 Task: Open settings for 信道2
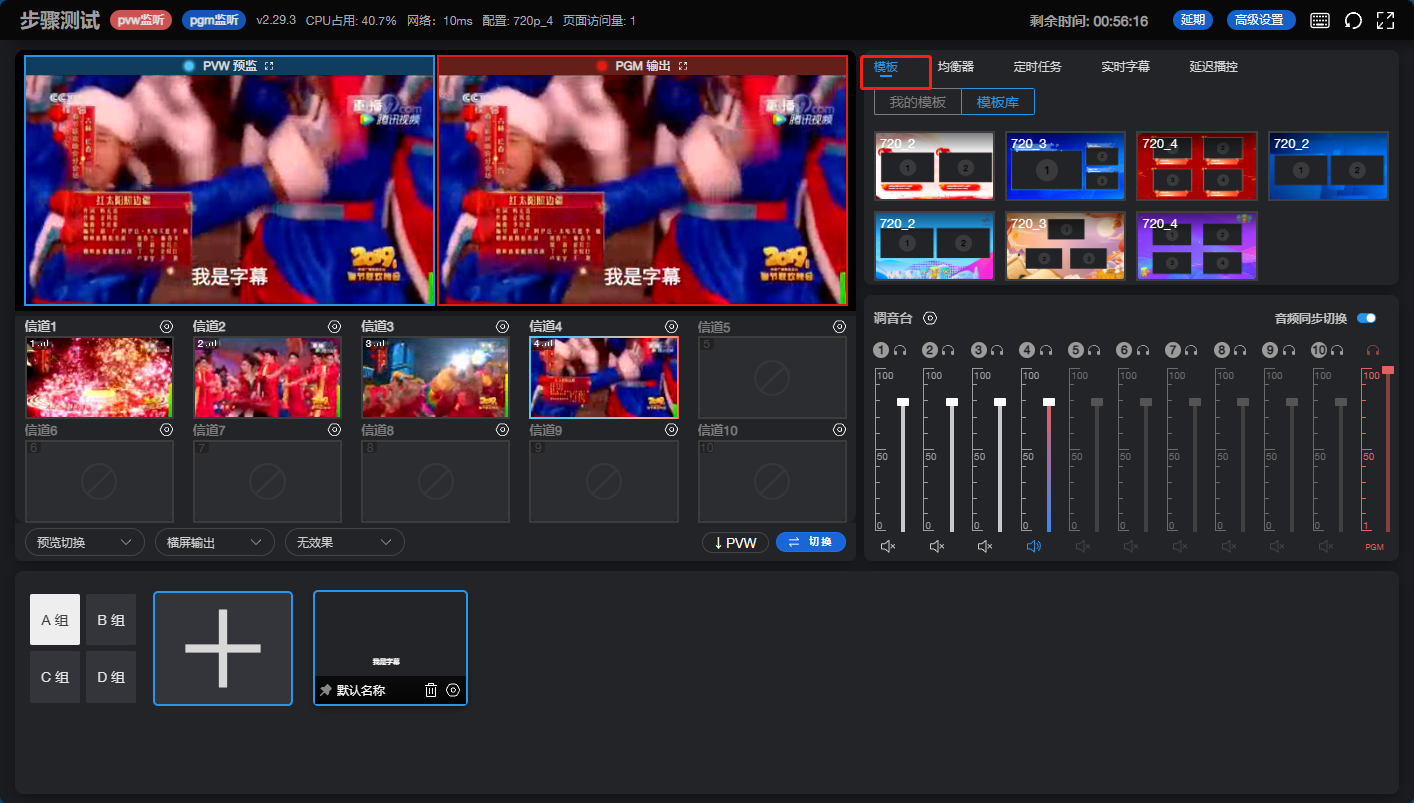pos(335,326)
